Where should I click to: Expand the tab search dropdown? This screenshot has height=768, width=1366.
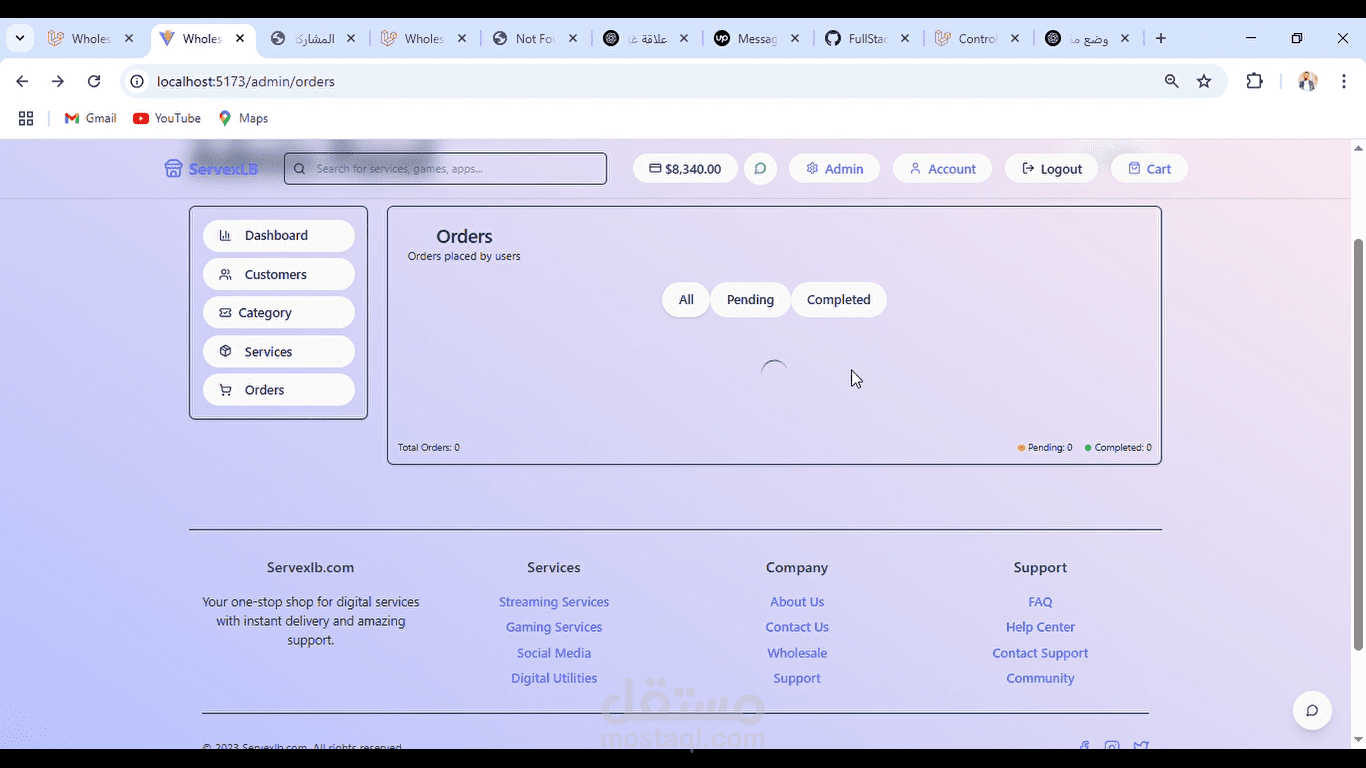tap(20, 38)
